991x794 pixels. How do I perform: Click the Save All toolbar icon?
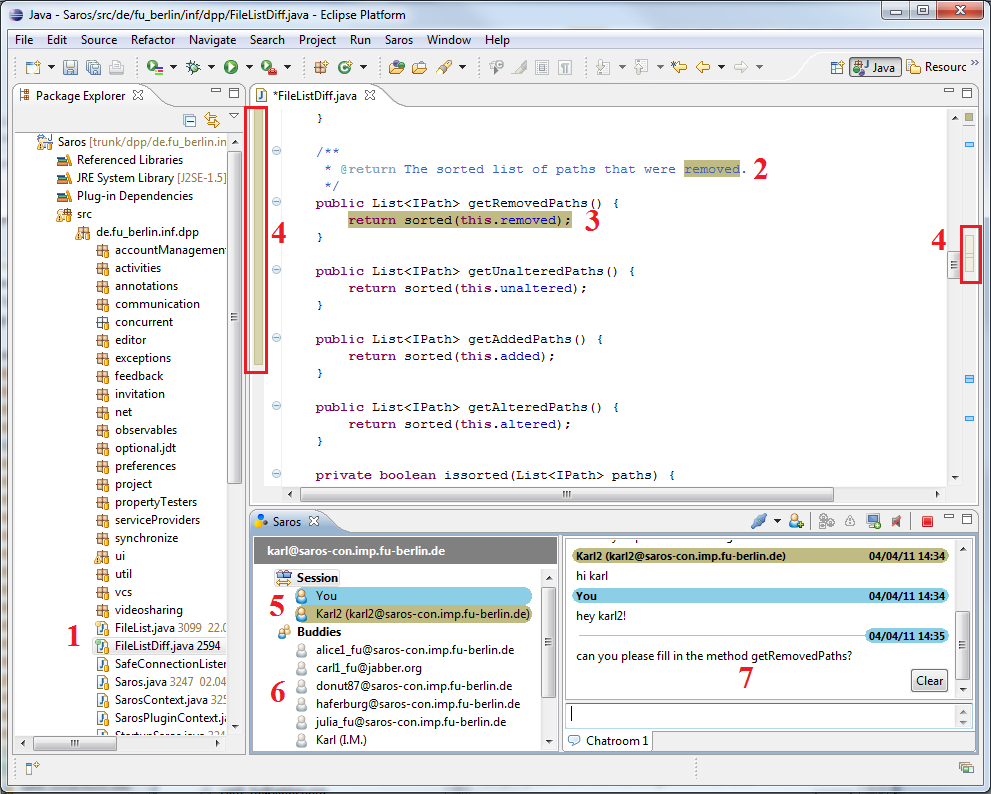tap(93, 67)
